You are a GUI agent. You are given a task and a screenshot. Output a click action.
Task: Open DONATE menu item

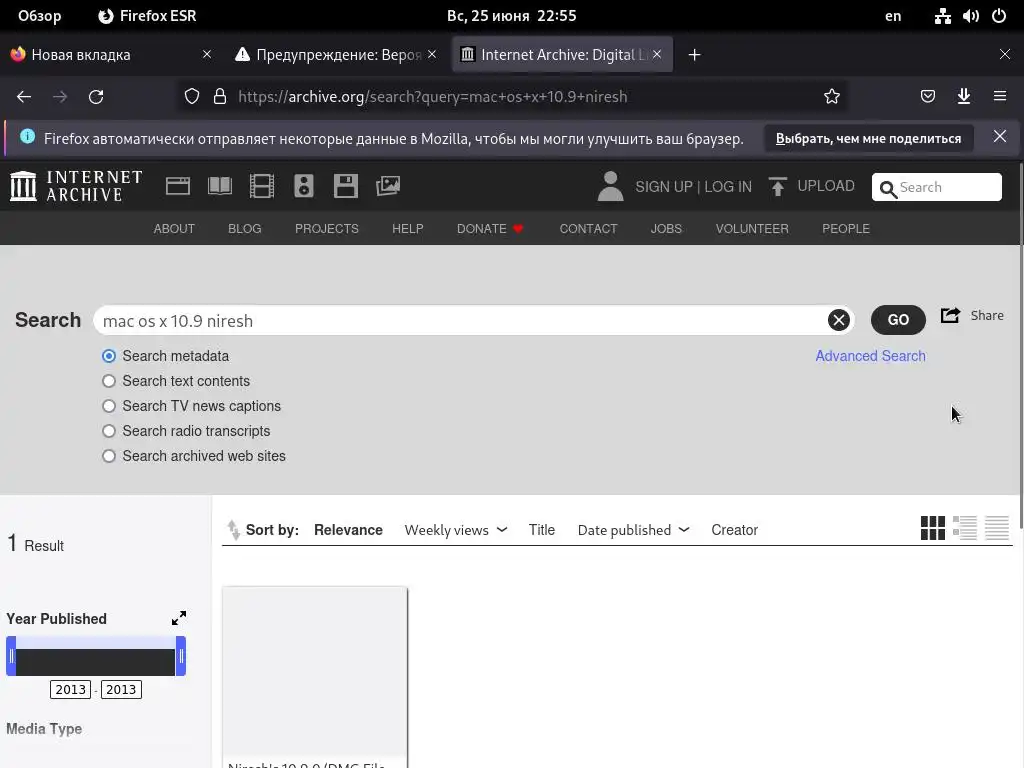(490, 229)
